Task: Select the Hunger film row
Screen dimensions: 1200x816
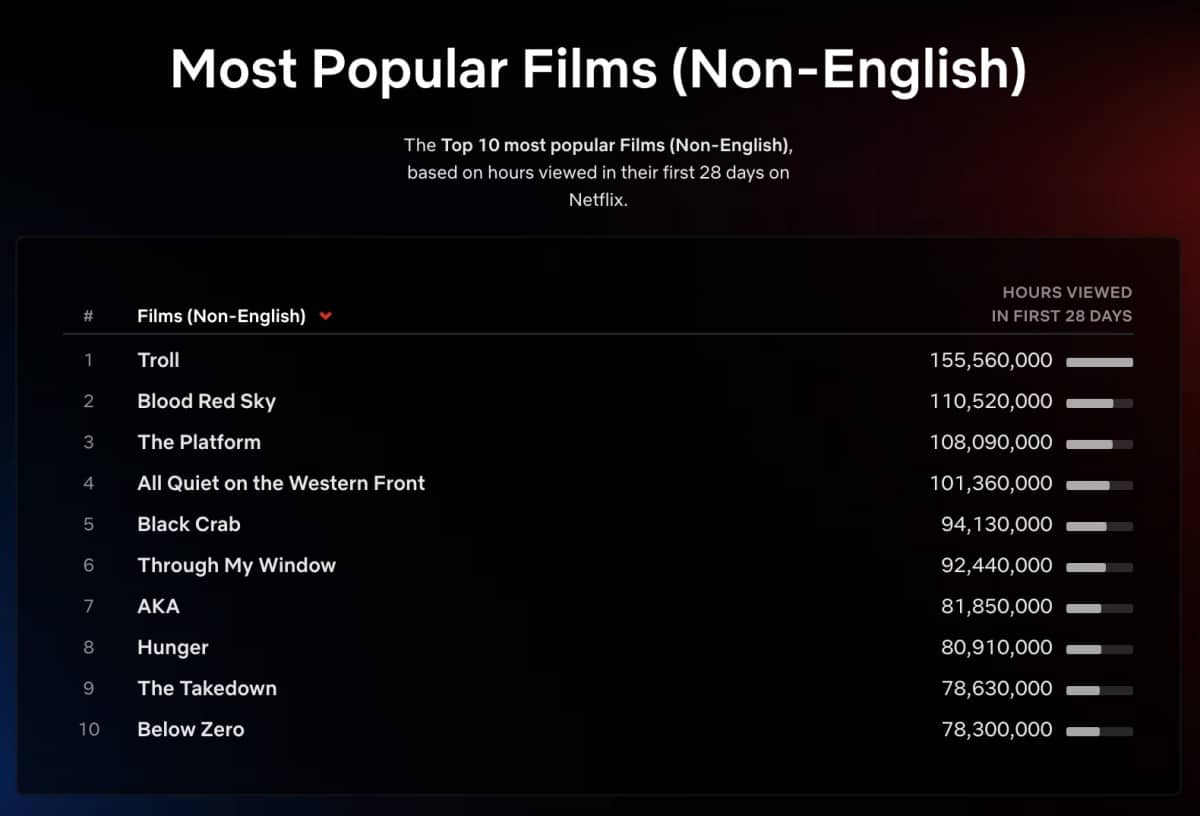Action: [x=173, y=647]
